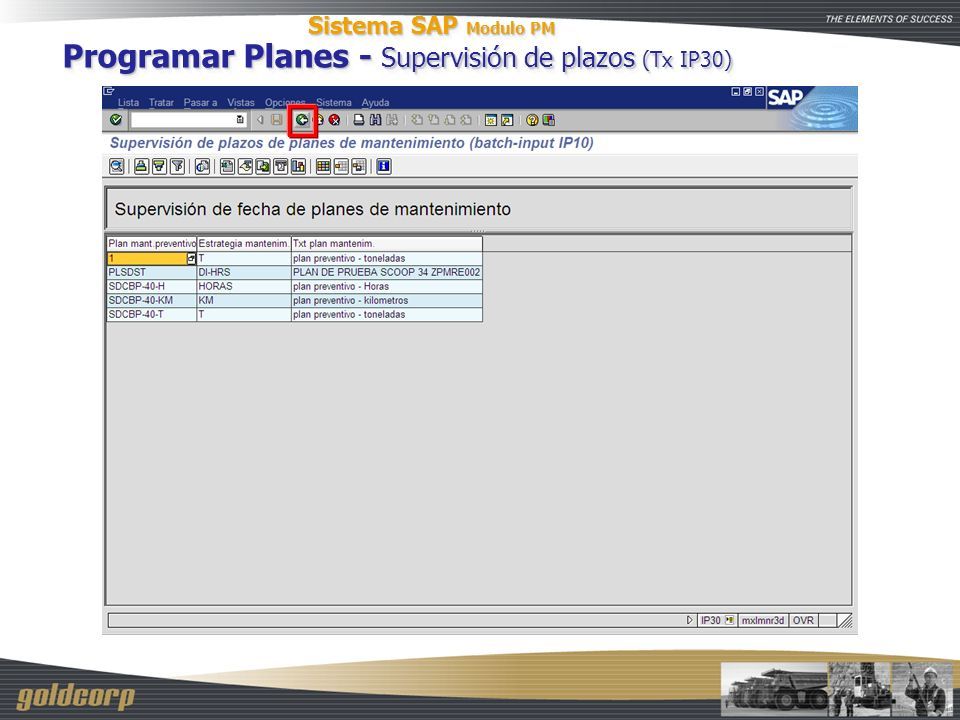
Task: Open the Opciones menu
Action: 285,102
